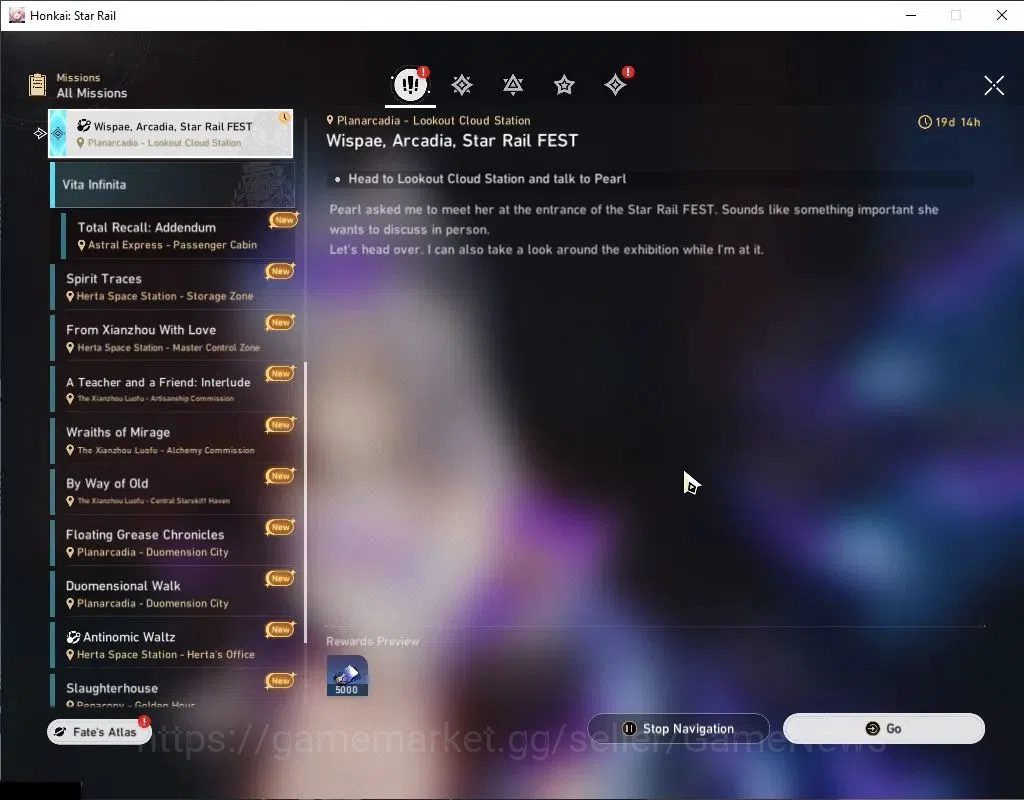The image size is (1024, 800).
Task: Open Duomensional Walk mission
Action: pos(172,594)
